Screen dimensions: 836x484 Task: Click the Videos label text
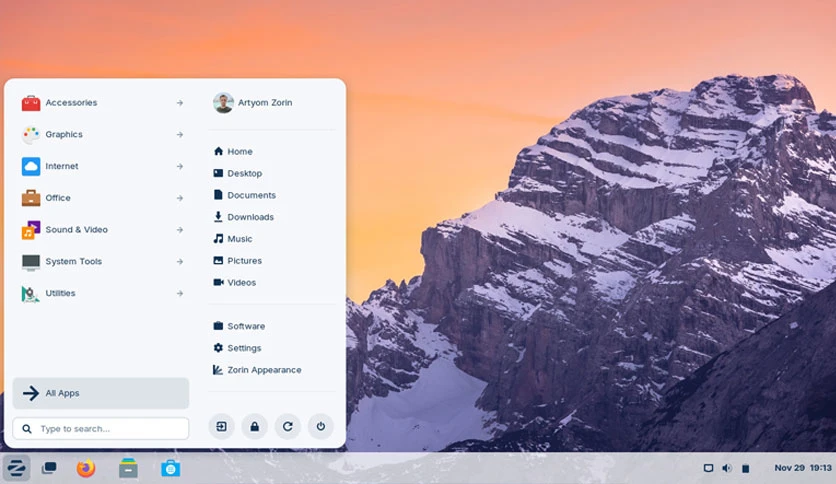coord(242,283)
